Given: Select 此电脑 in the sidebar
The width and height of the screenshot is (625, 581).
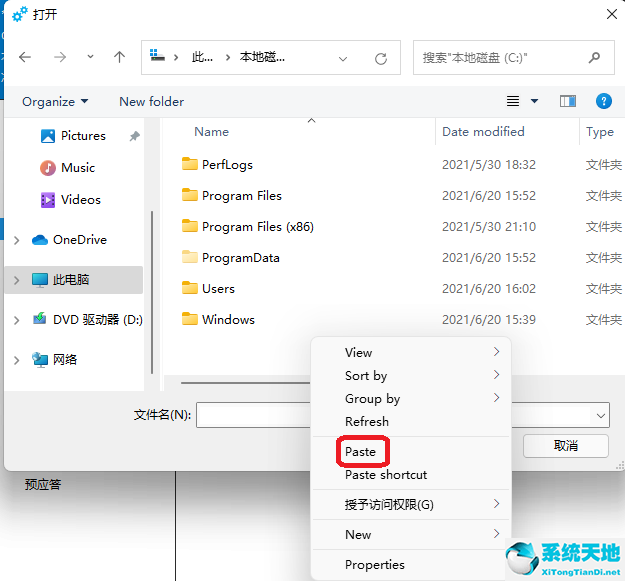Looking at the screenshot, I should click(61, 280).
